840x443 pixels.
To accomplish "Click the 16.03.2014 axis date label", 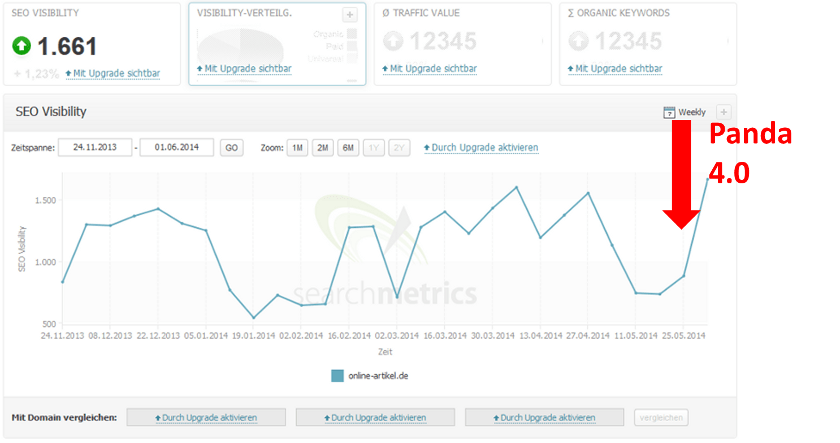I will [445, 336].
